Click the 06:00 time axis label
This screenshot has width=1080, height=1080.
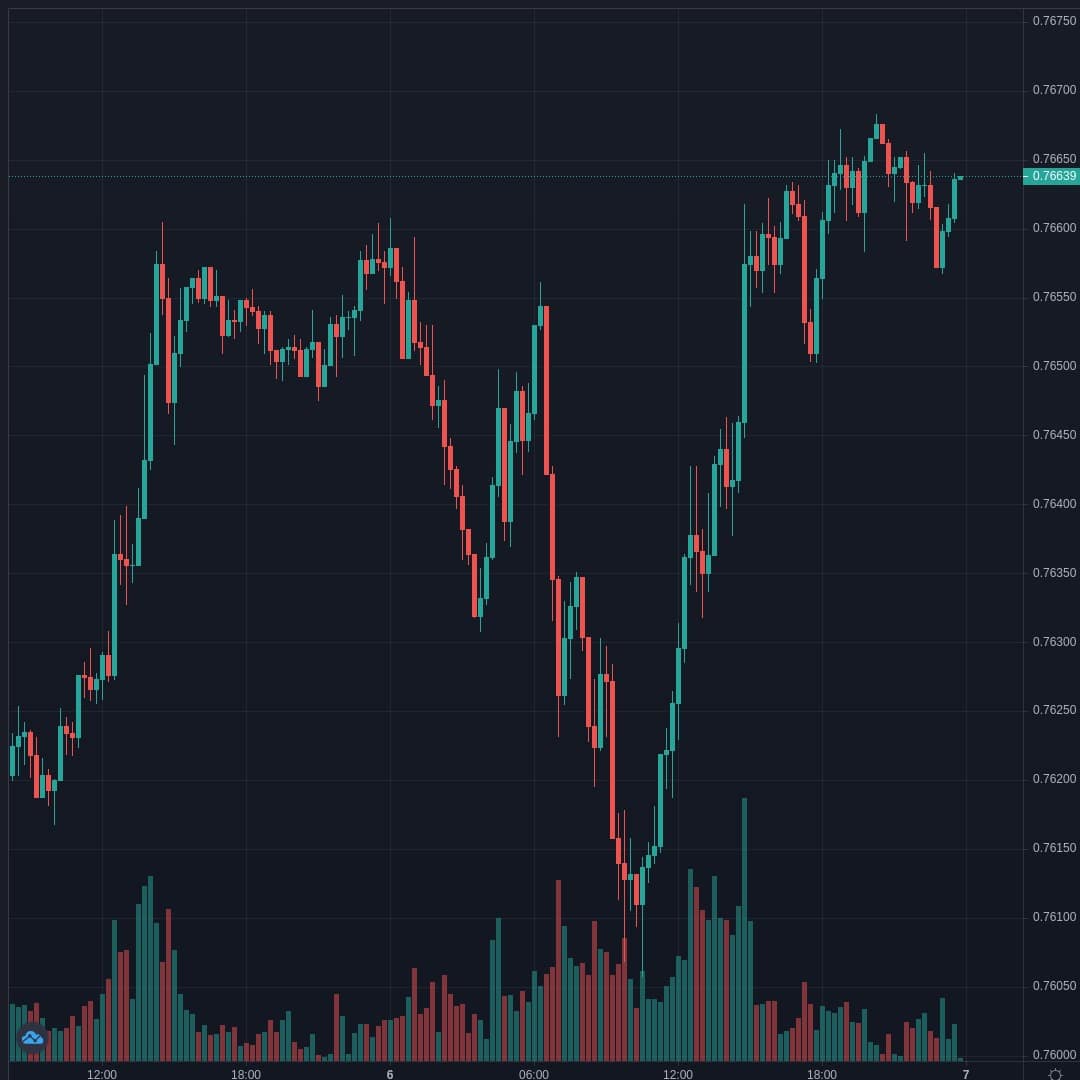[534, 1075]
